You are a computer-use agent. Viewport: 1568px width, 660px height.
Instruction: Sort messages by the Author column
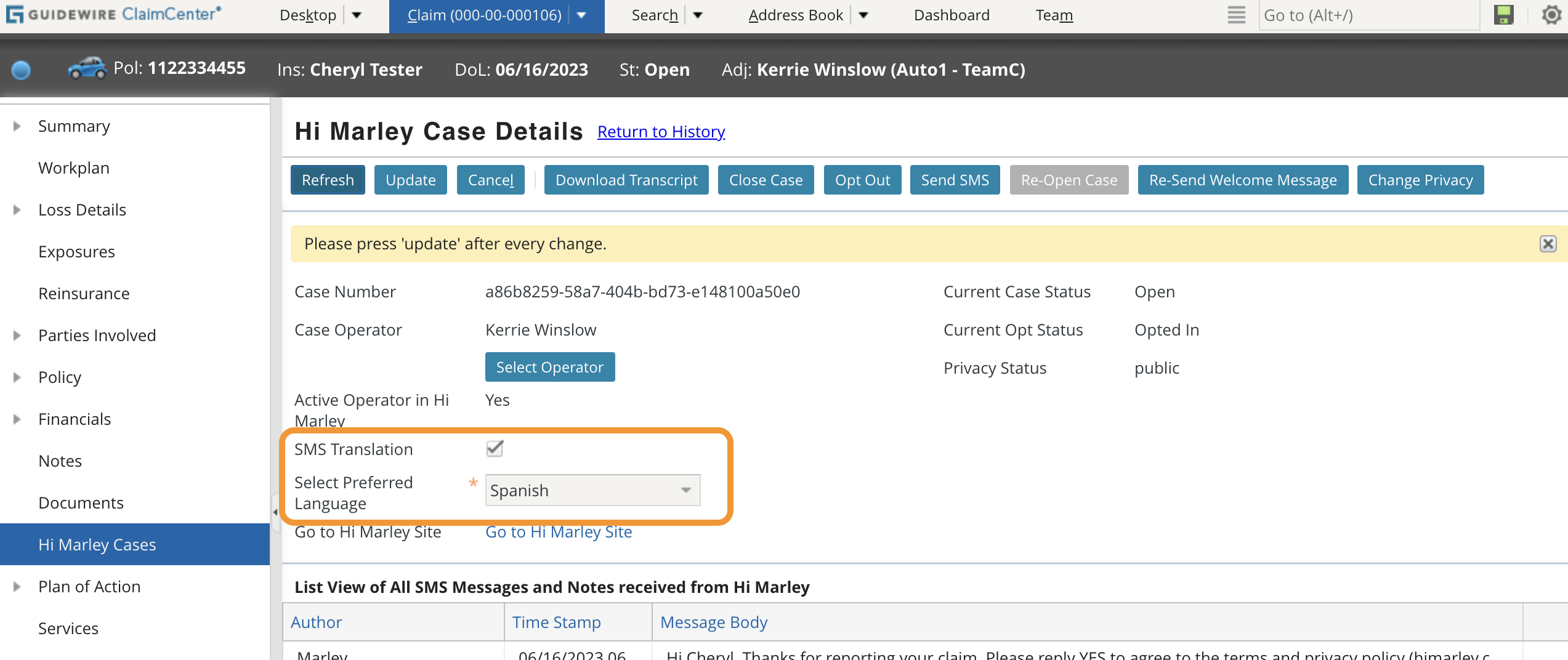click(x=315, y=622)
